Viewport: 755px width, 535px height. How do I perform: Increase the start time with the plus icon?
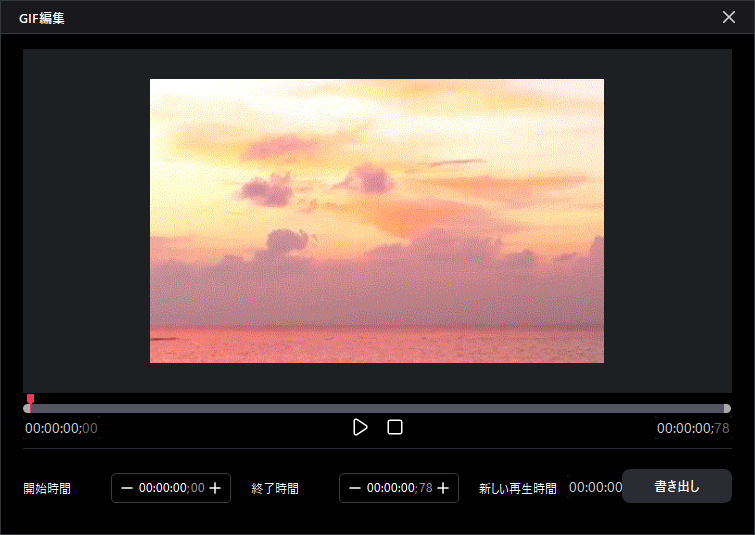(x=215, y=488)
